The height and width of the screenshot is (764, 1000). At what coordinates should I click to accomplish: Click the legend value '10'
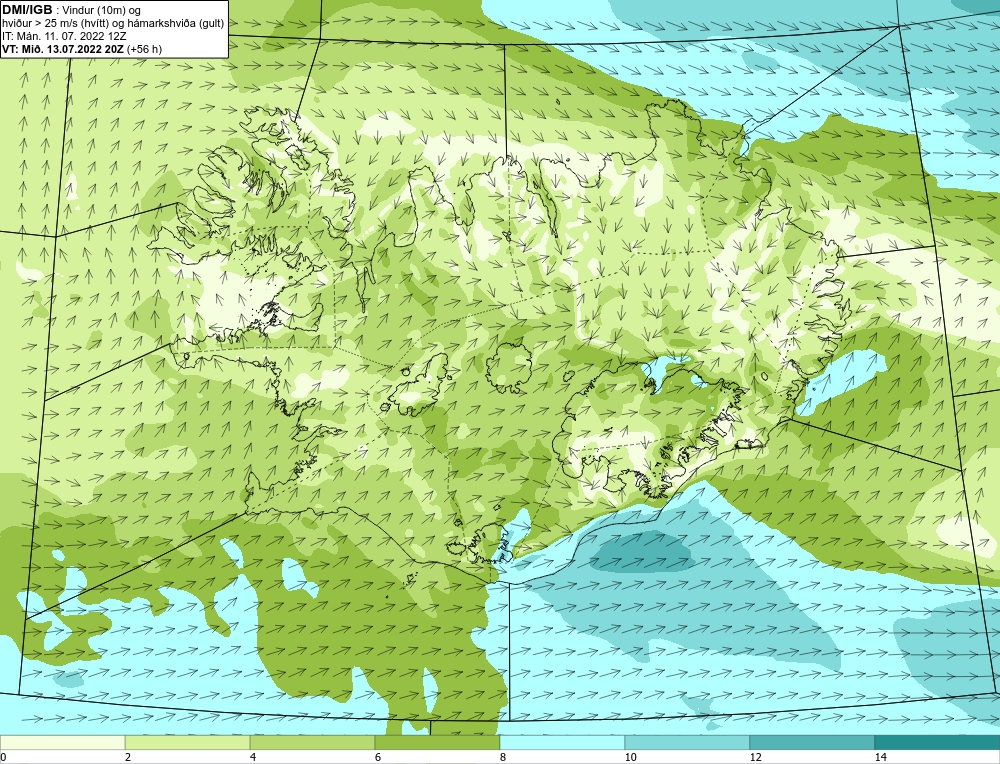click(630, 757)
